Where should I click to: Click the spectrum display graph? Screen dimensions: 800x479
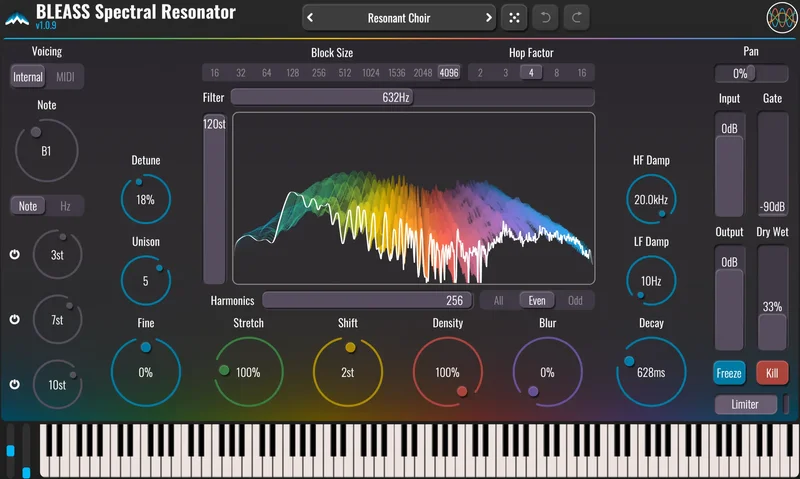point(413,198)
